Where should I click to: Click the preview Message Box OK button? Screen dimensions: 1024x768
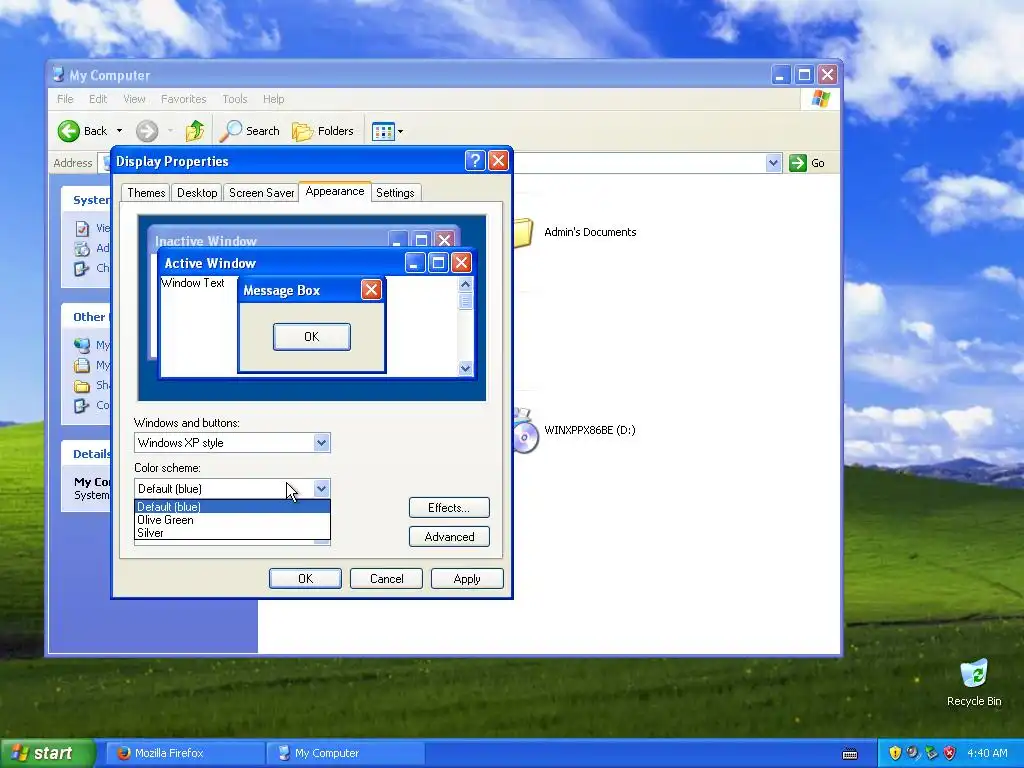pyautogui.click(x=312, y=337)
